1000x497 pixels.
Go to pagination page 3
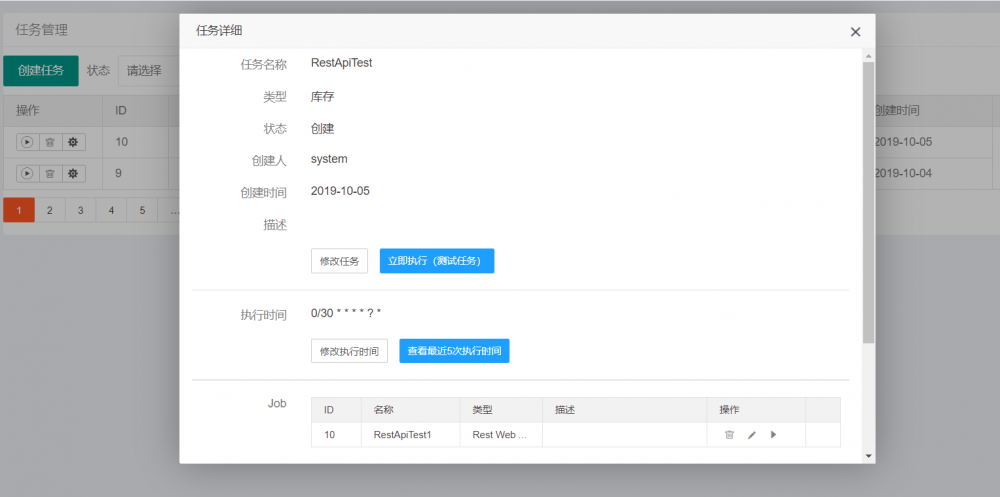[80, 210]
